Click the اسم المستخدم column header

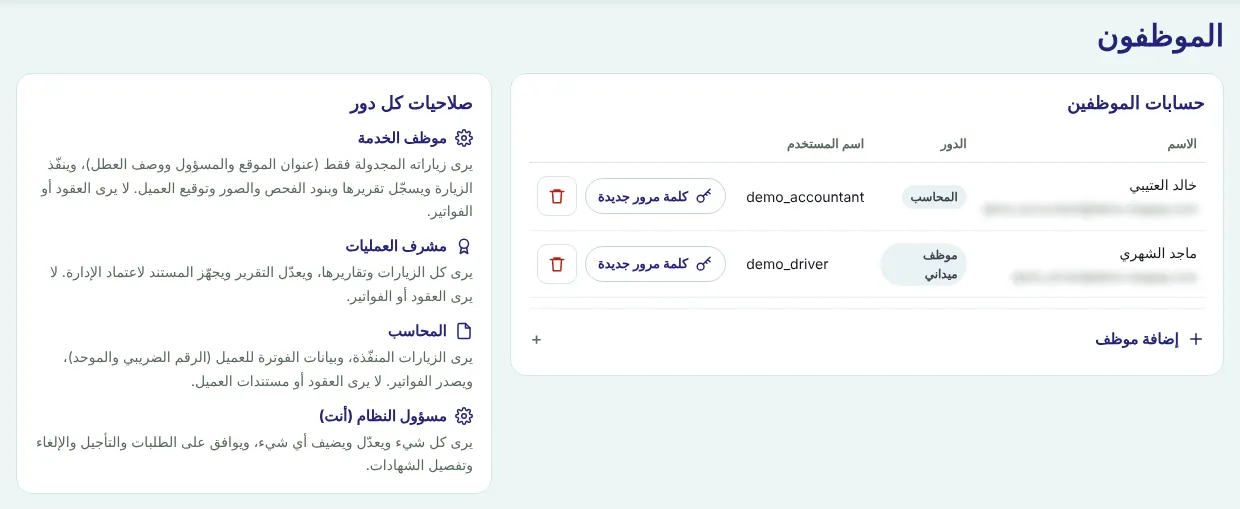pyautogui.click(x=825, y=144)
